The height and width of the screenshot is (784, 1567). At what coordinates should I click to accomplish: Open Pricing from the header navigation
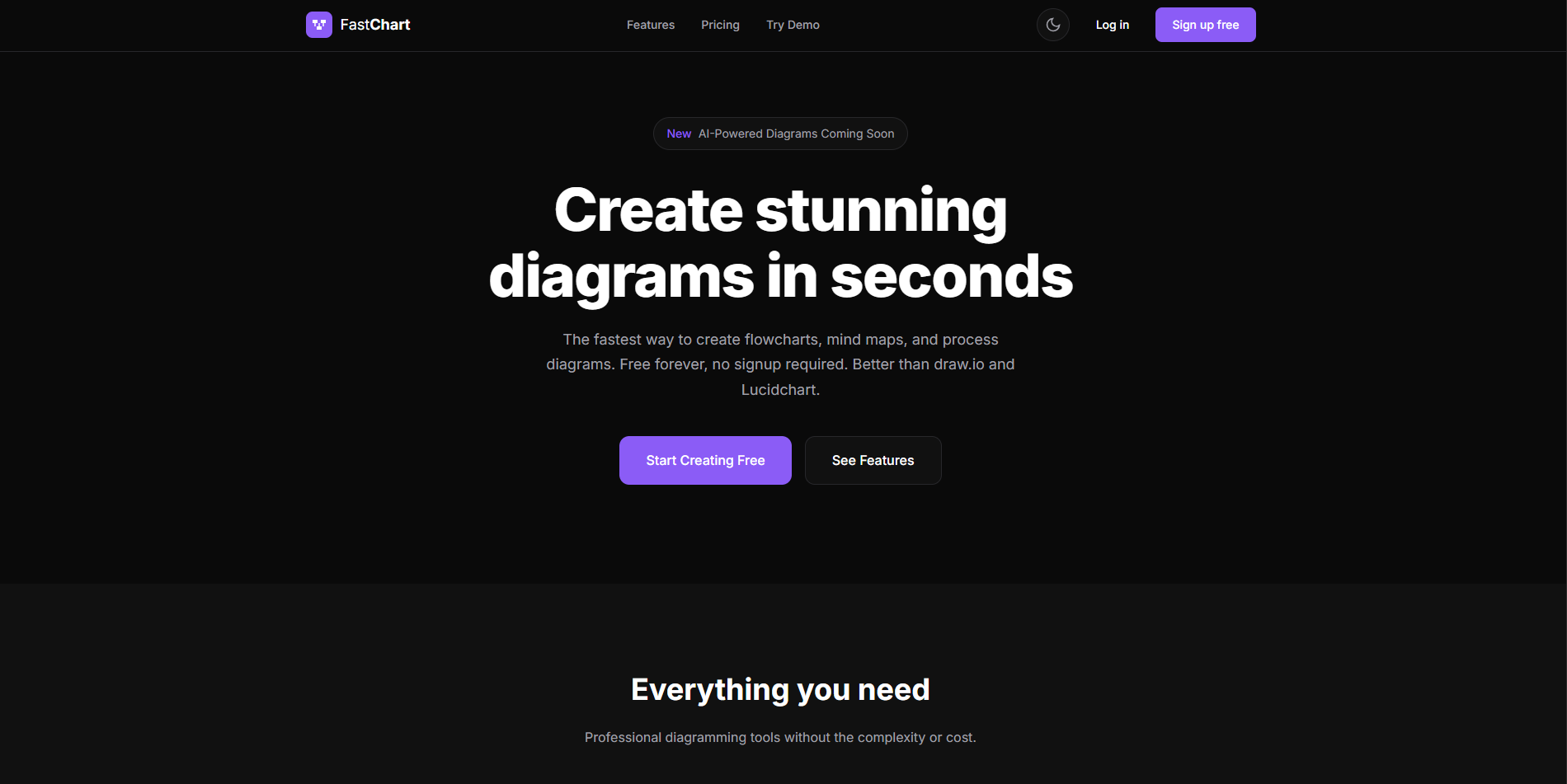(719, 25)
